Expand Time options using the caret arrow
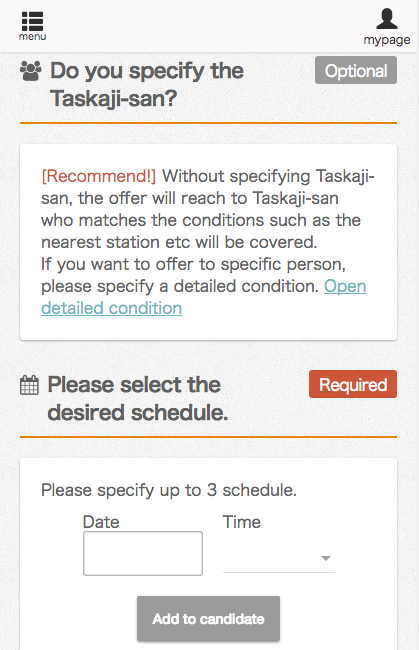Screen dimensions: 419x650 pyautogui.click(x=326, y=558)
